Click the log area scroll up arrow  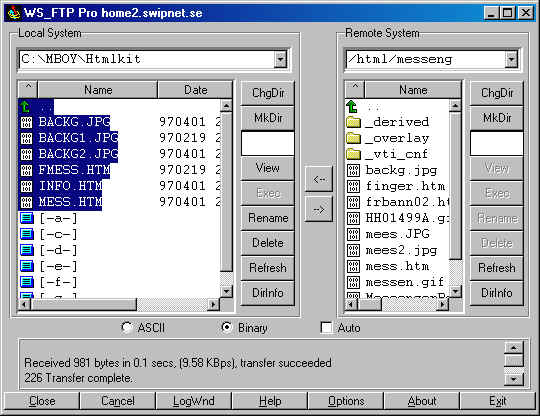tap(513, 348)
